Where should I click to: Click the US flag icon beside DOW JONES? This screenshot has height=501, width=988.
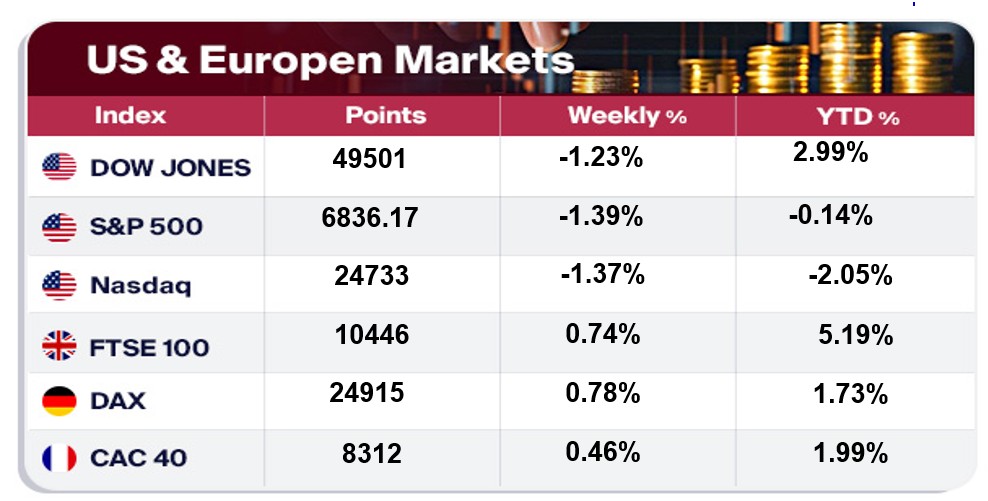[x=59, y=167]
